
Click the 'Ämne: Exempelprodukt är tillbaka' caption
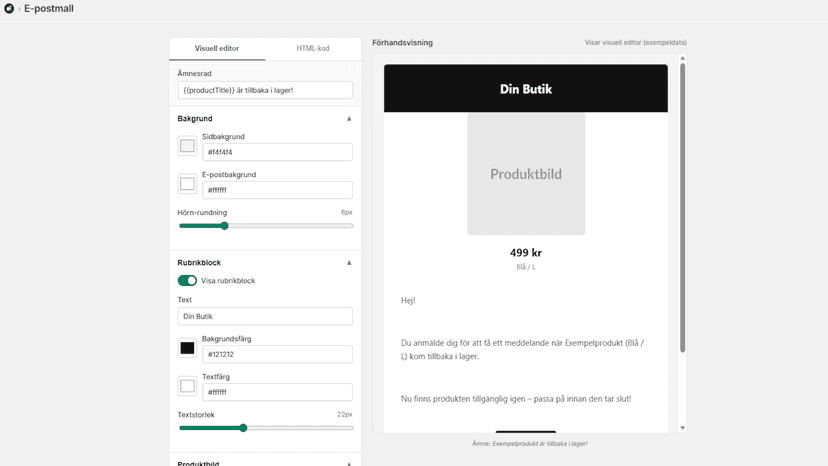[530, 444]
